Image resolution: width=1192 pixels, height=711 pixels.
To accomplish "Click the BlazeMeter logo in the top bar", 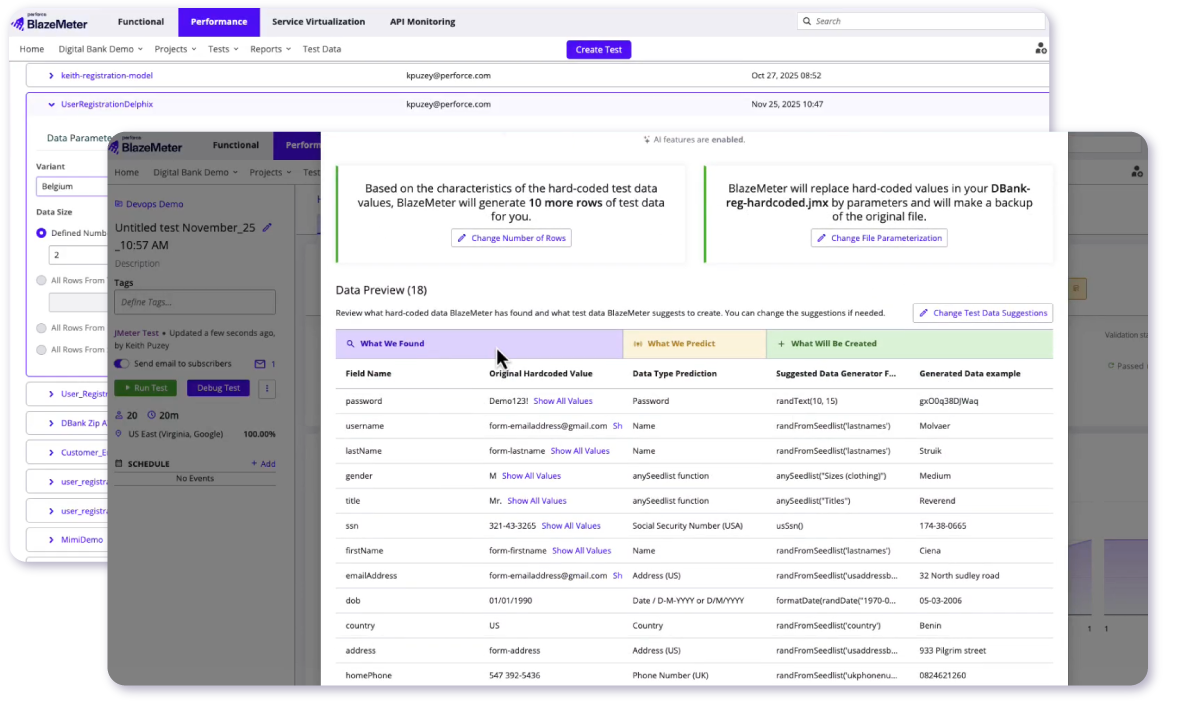I will (x=50, y=22).
